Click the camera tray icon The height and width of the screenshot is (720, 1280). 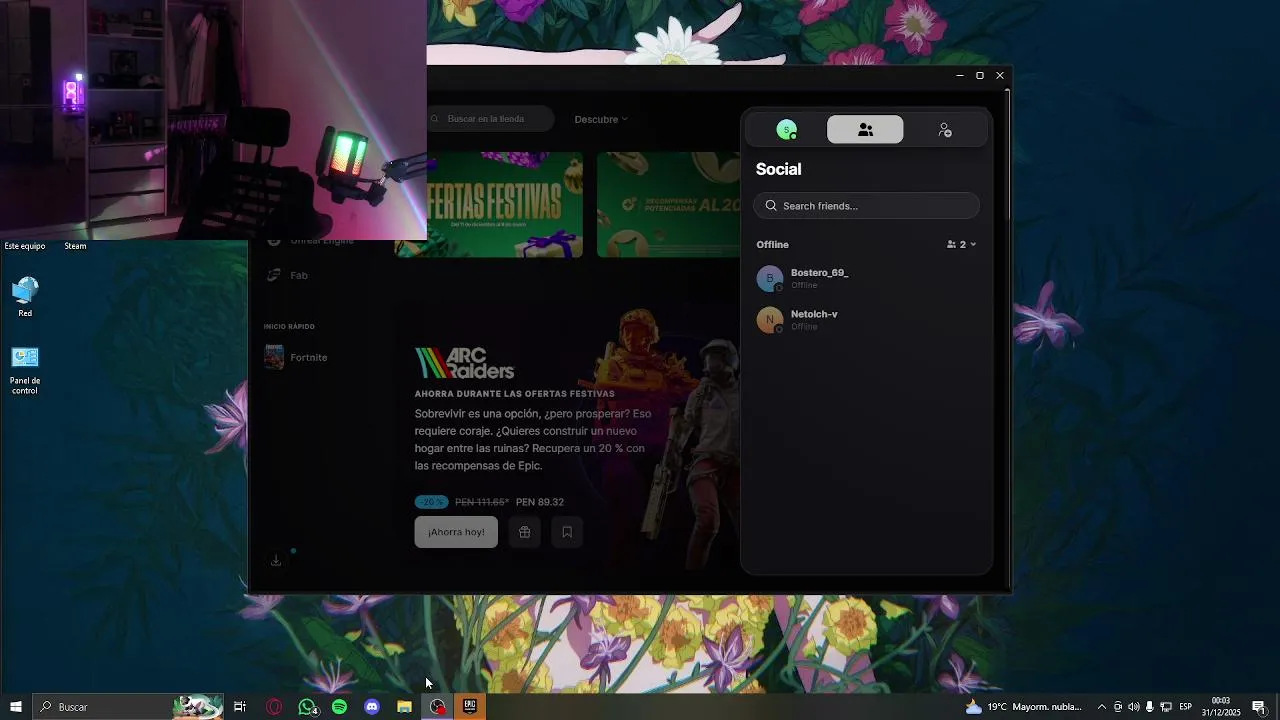[1118, 707]
